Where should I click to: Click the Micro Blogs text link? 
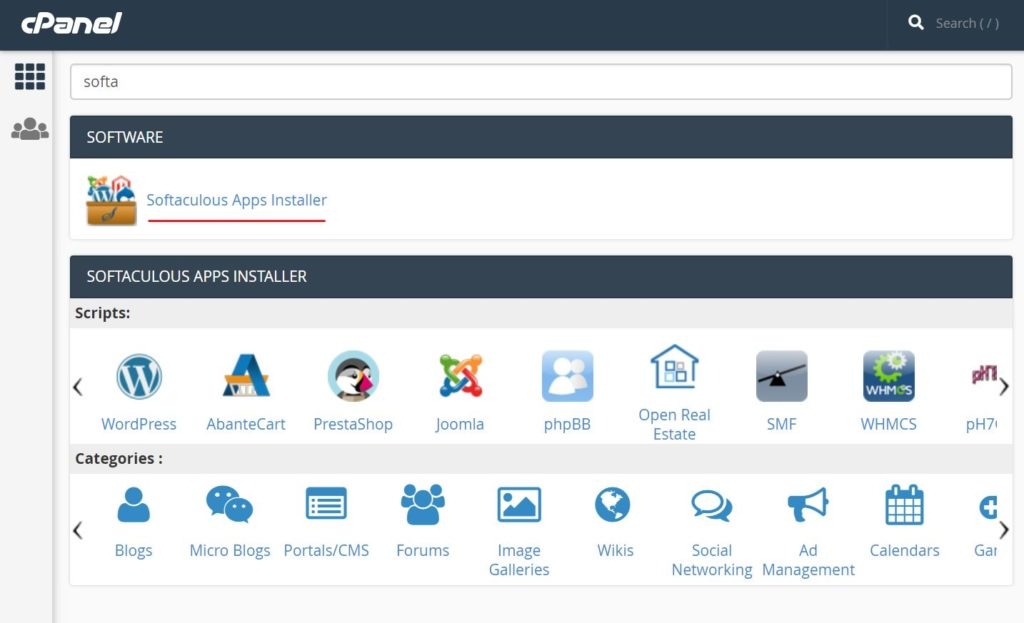pos(230,551)
